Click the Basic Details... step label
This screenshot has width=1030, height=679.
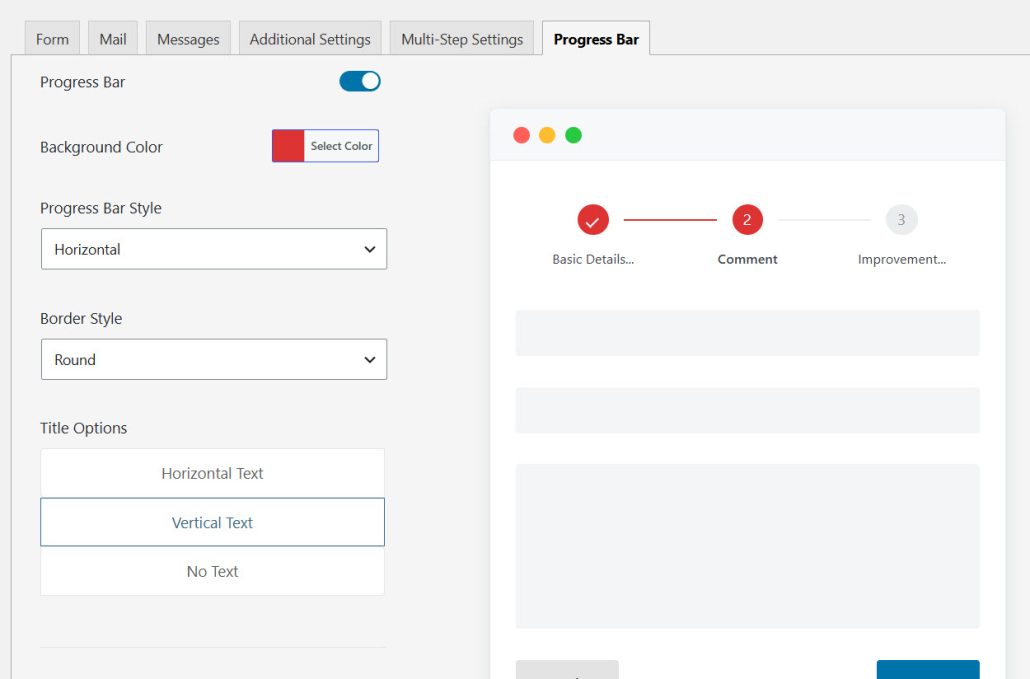pyautogui.click(x=593, y=259)
